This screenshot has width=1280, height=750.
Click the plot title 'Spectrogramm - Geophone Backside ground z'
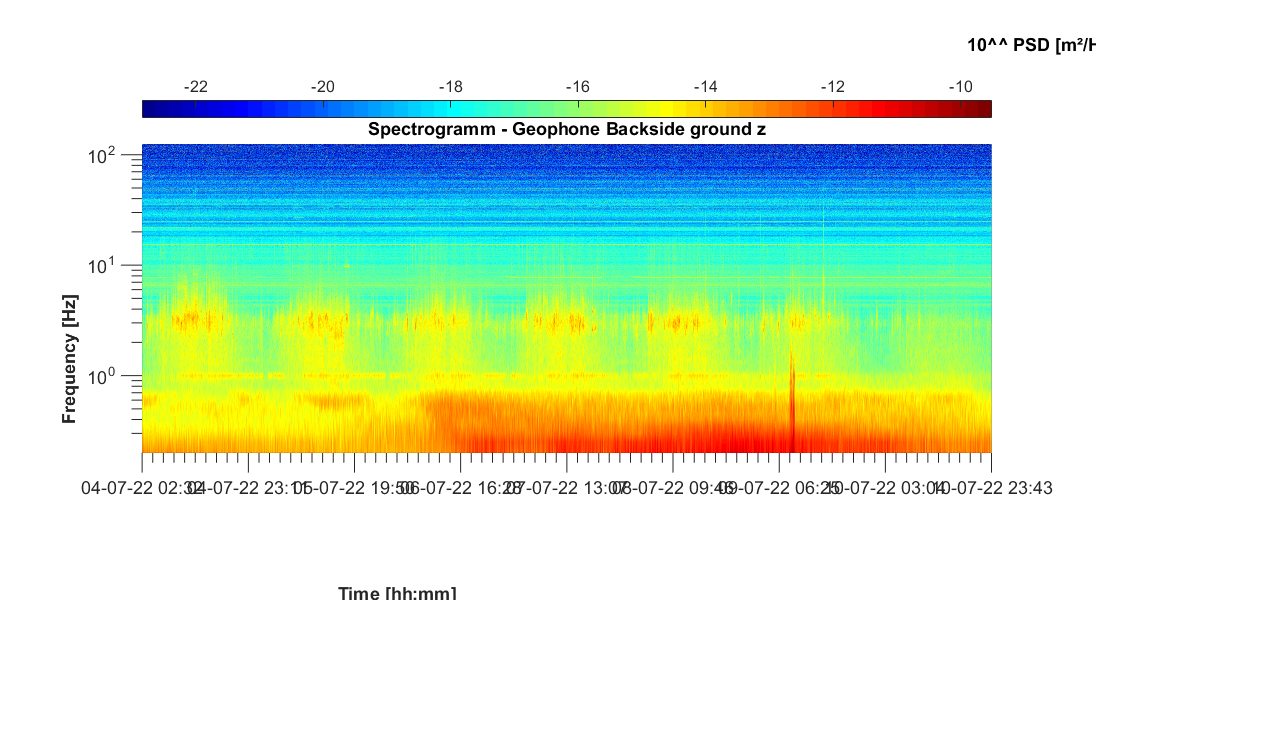pos(566,129)
